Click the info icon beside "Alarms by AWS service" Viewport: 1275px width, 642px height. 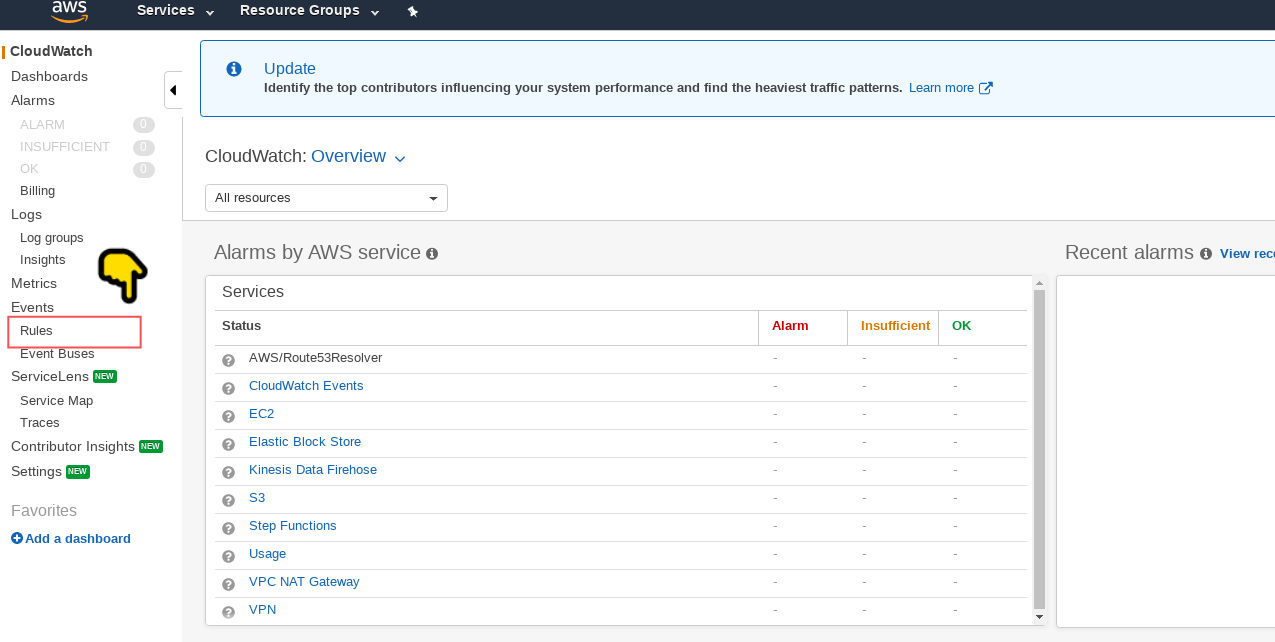431,254
